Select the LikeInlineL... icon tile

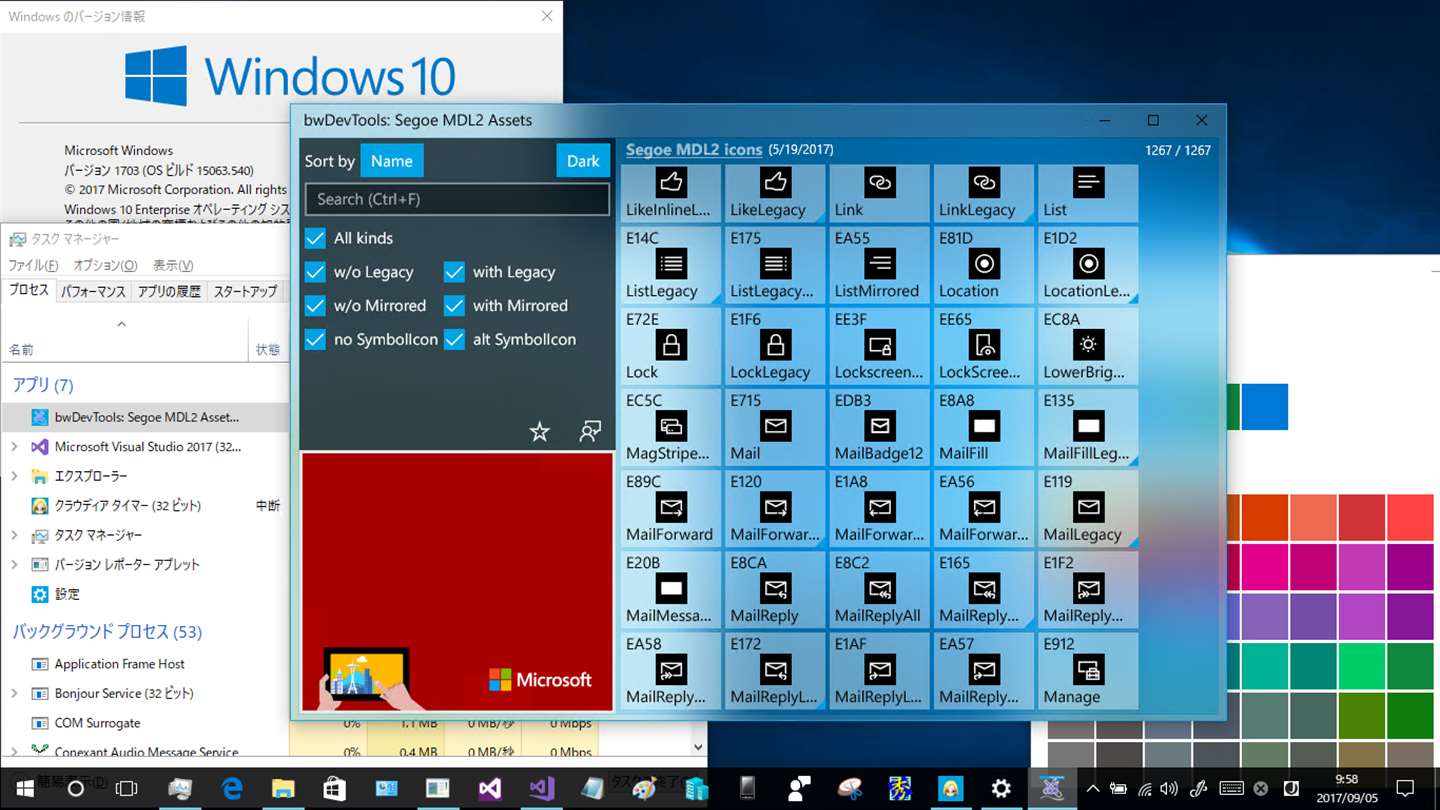click(670, 193)
